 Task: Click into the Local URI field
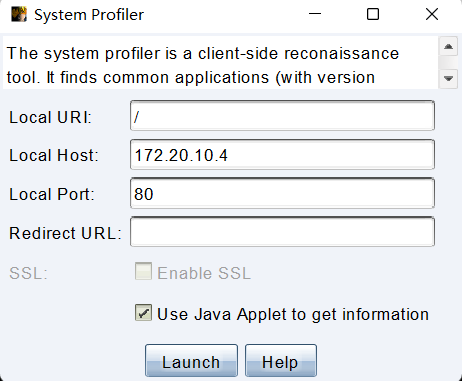282,116
